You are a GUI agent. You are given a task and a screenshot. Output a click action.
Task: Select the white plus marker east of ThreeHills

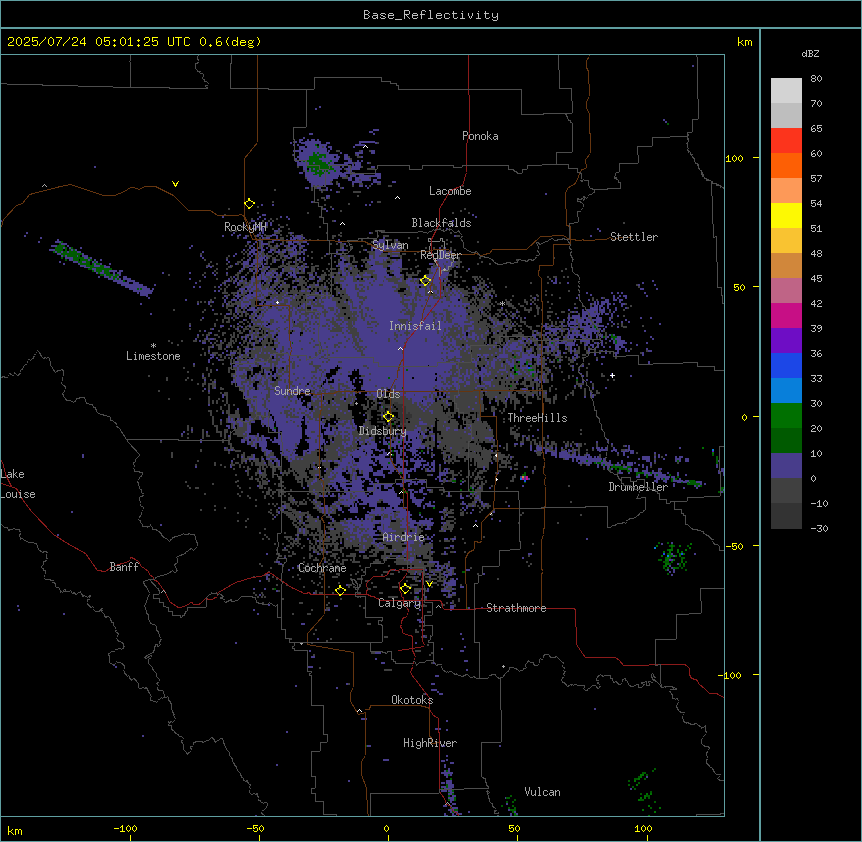pyautogui.click(x=612, y=376)
